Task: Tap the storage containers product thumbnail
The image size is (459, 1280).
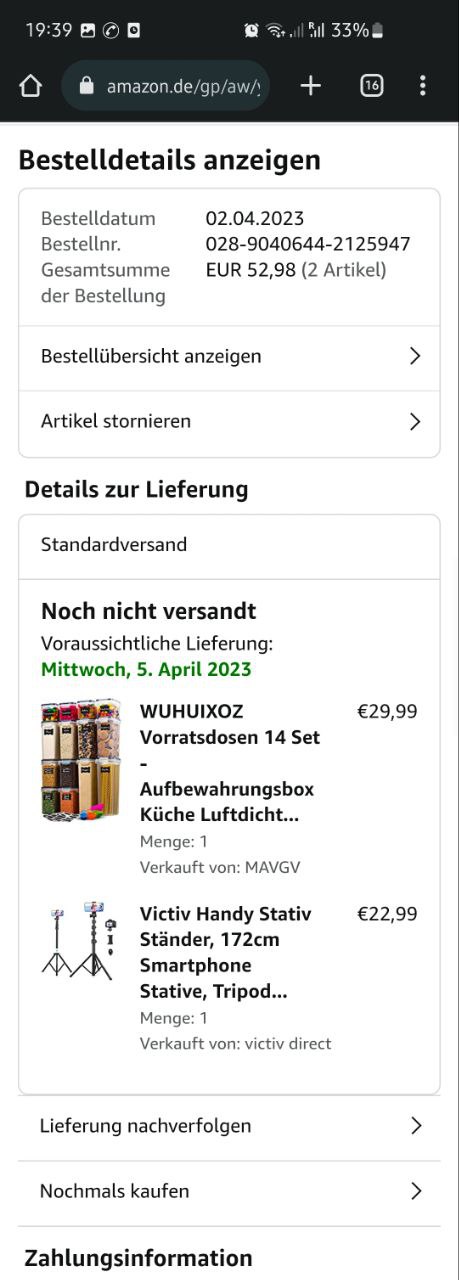Action: click(x=81, y=760)
